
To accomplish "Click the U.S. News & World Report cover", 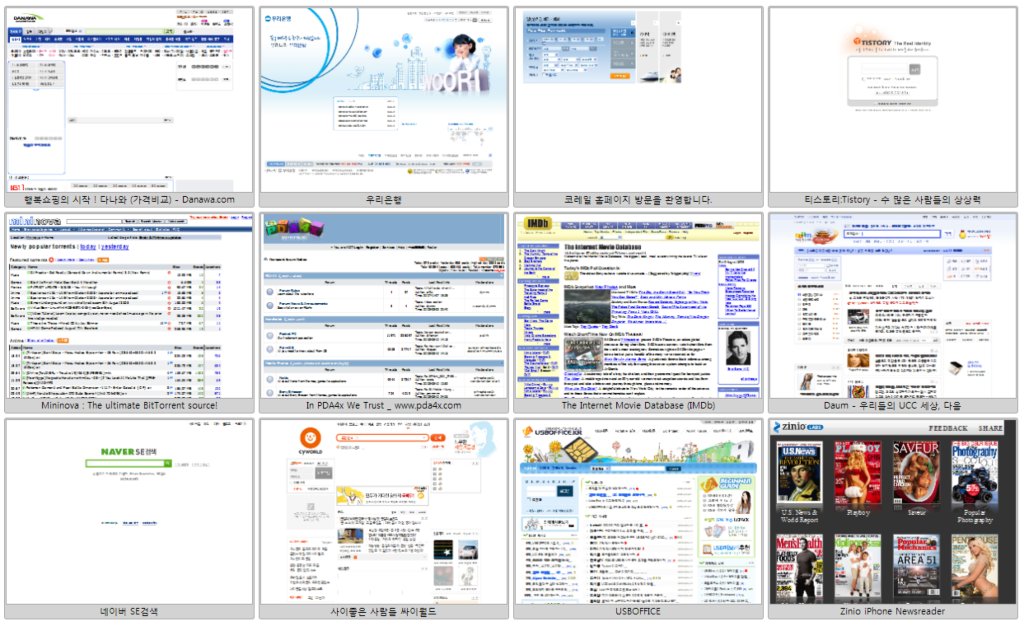I will coord(799,473).
